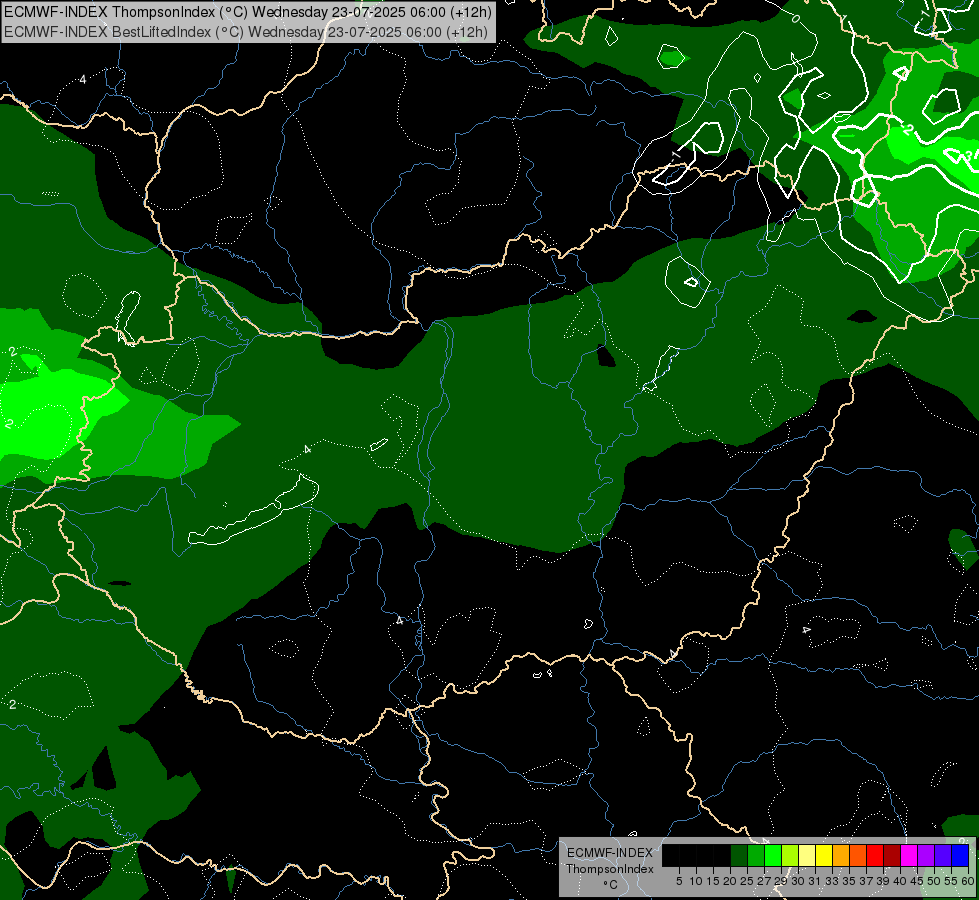
Task: Click the legend tick label 30
Action: coord(799,881)
